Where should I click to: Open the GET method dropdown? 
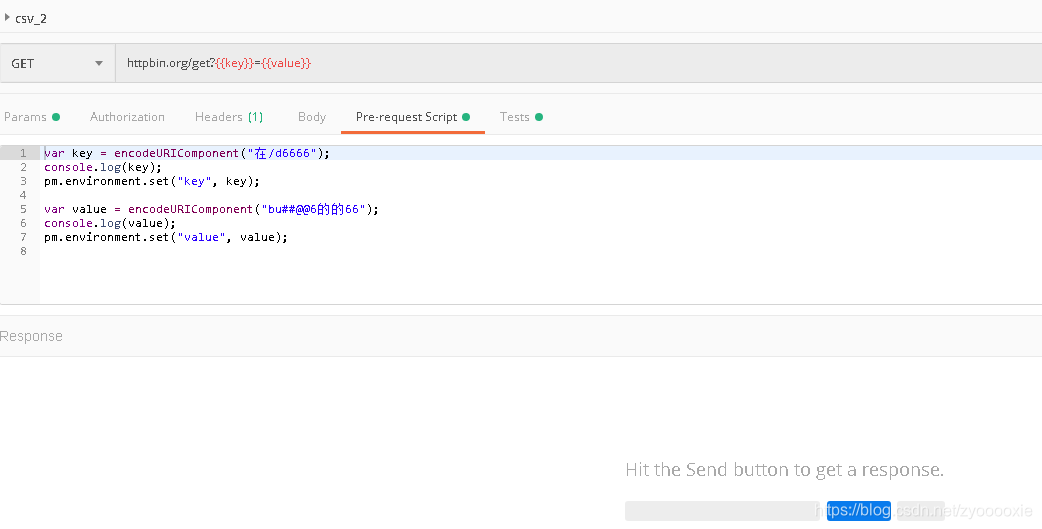coord(58,63)
